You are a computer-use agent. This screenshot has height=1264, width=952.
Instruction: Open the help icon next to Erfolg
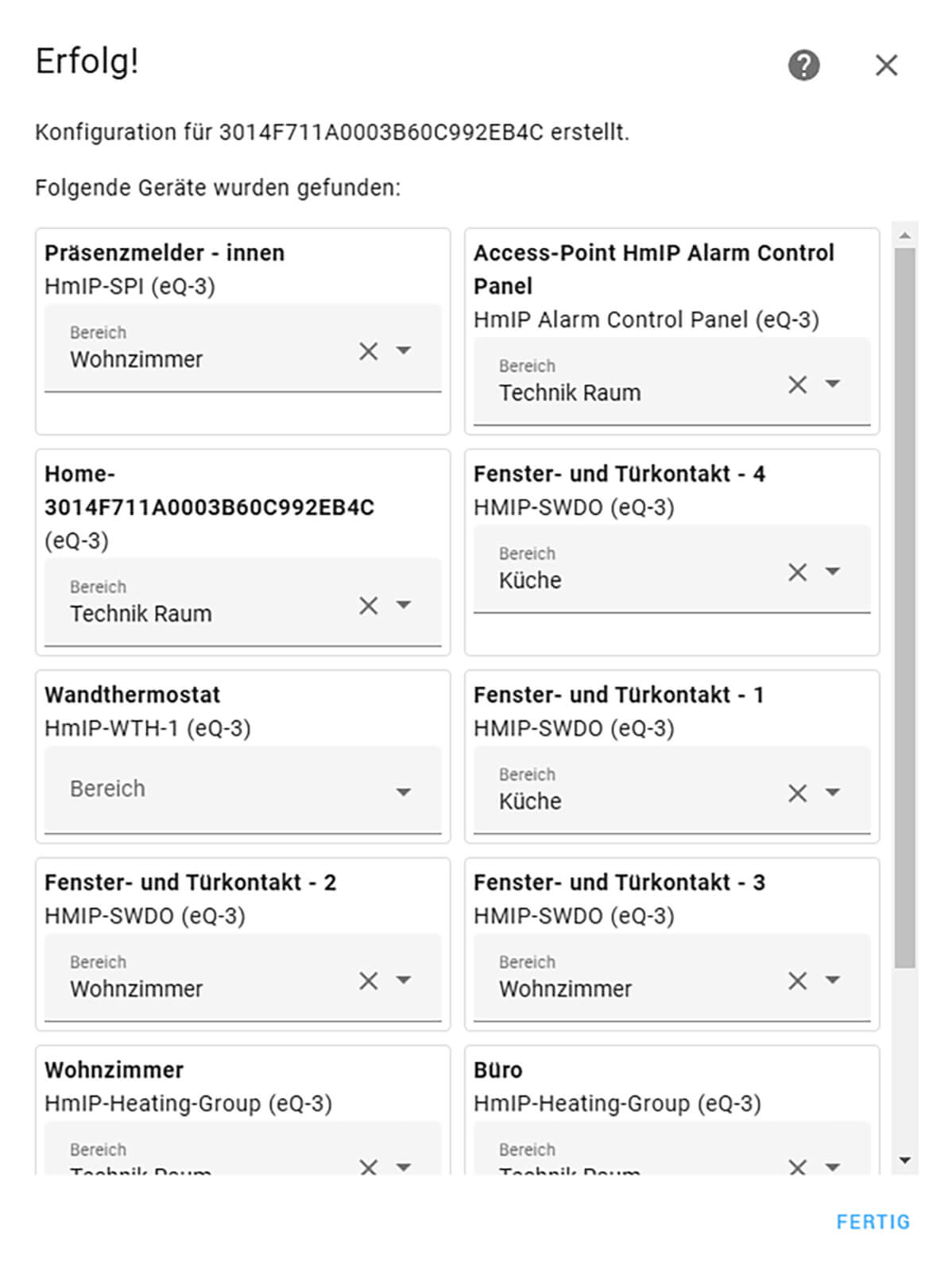click(803, 65)
